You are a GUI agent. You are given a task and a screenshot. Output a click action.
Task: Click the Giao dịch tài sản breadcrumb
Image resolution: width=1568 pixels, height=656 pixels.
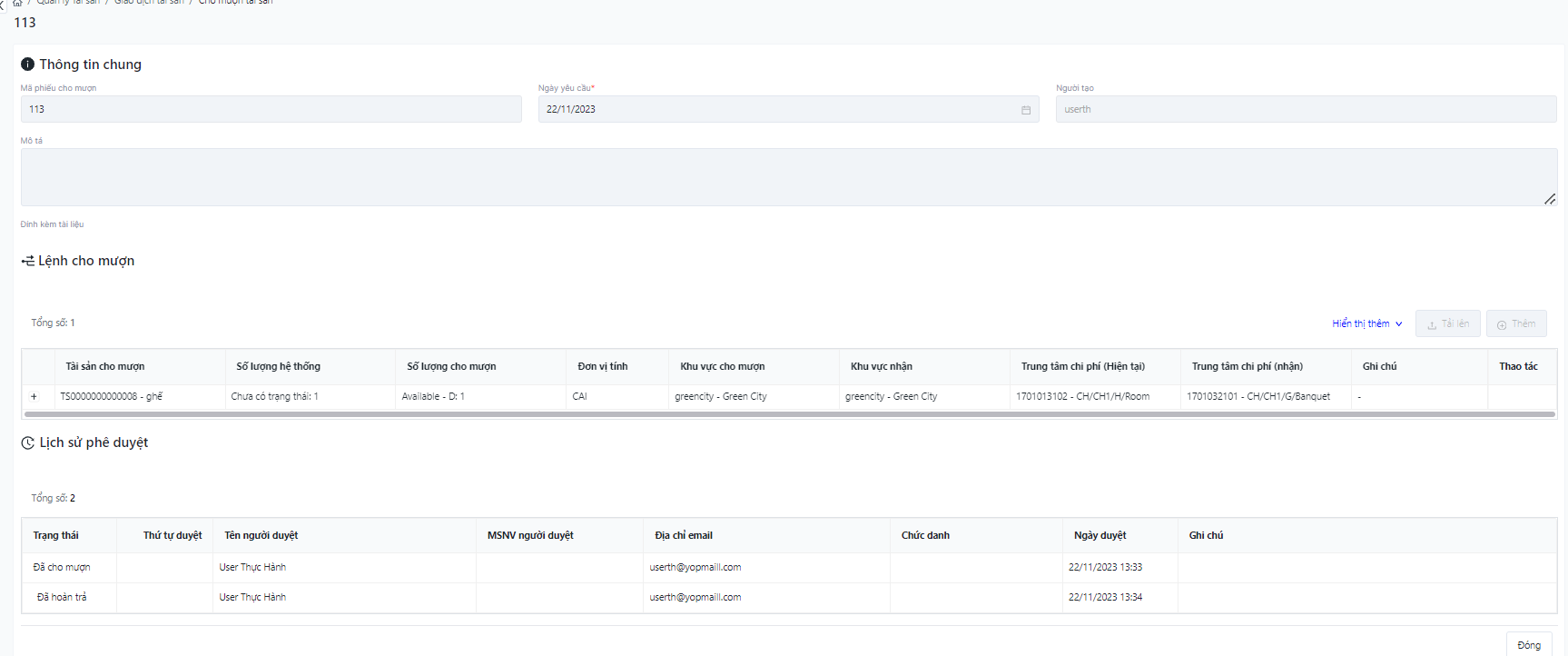[x=149, y=3]
